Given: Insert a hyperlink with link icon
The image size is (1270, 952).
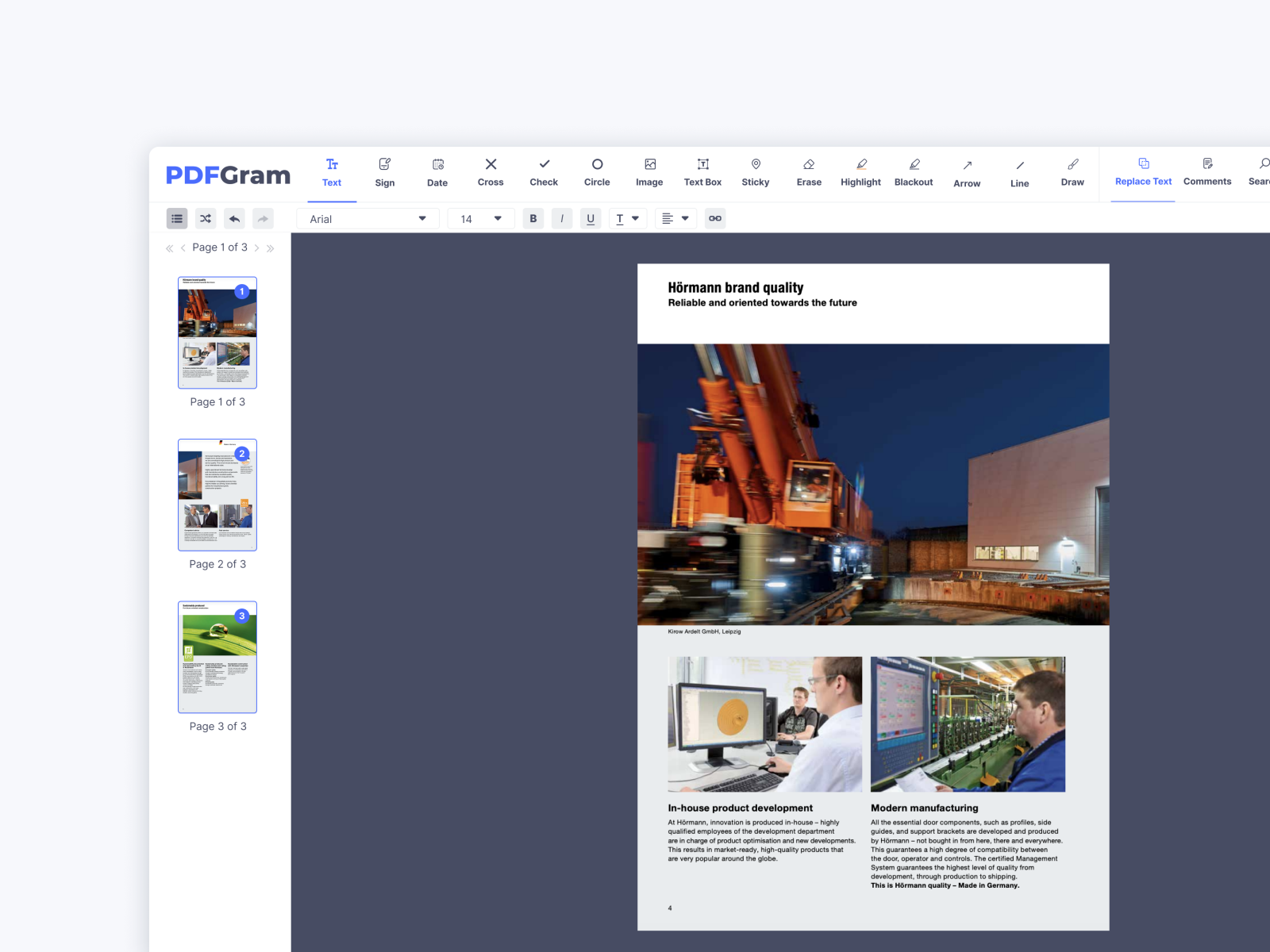Looking at the screenshot, I should pos(715,219).
